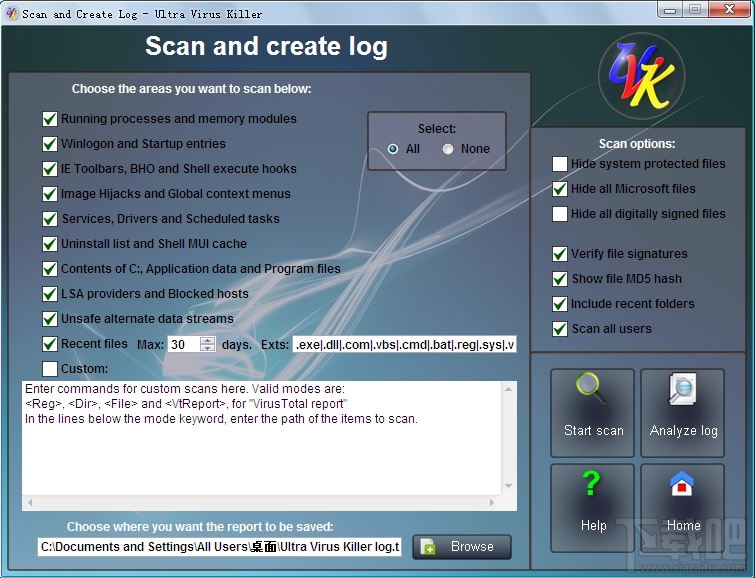
Task: Uncheck Verify file signatures
Action: coord(560,254)
